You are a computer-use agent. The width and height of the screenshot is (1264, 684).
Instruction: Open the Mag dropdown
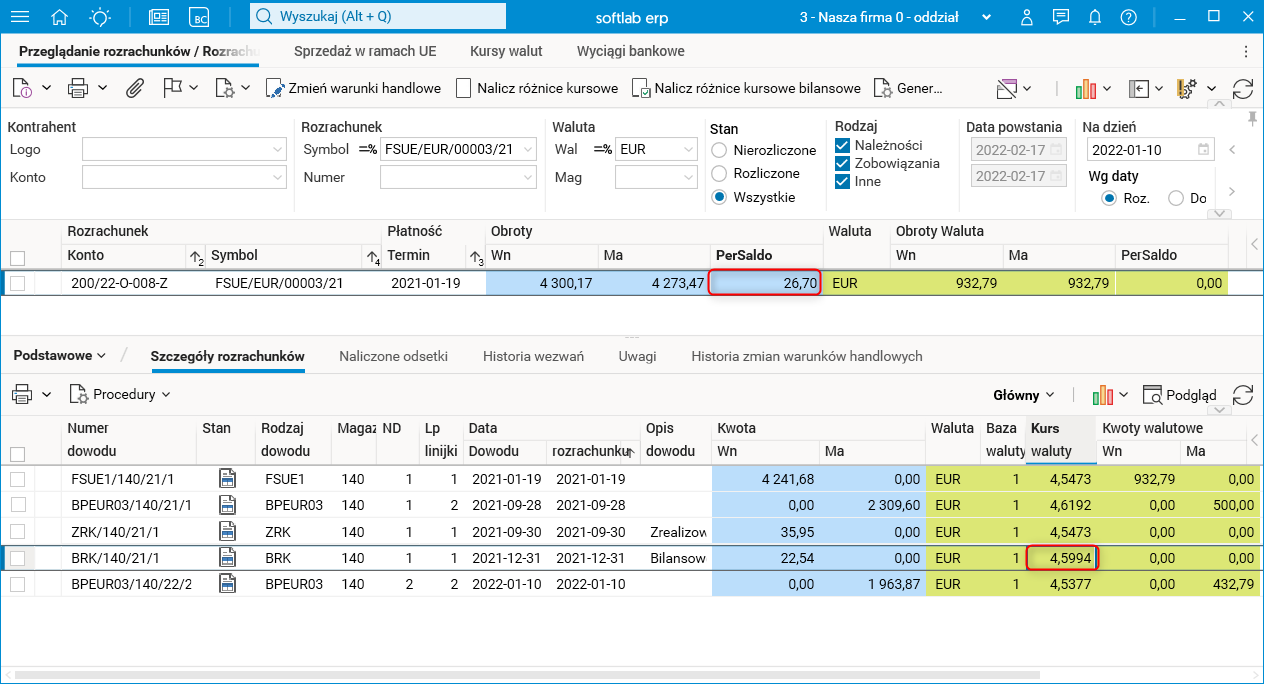tap(687, 177)
